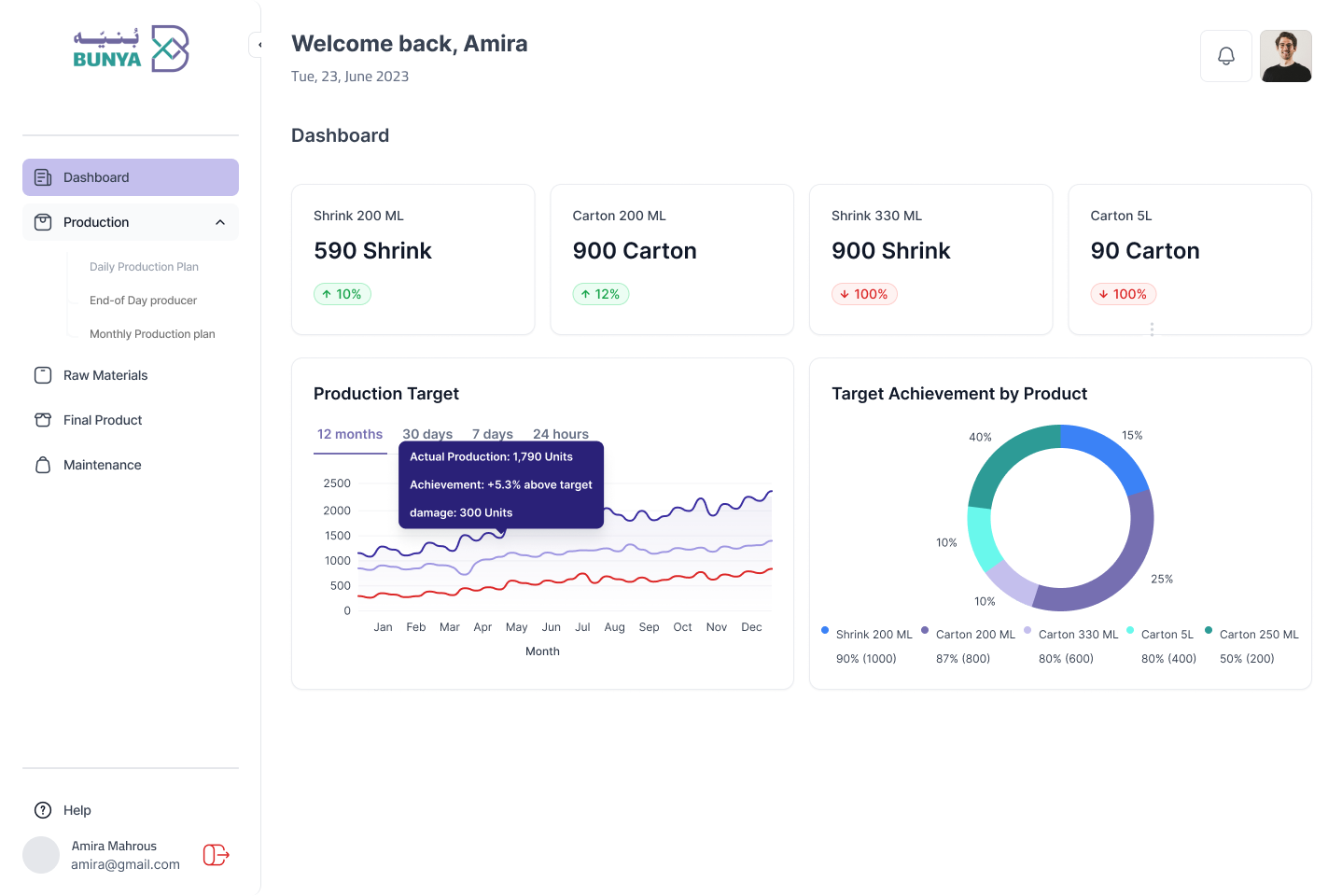
Task: Collapse the sidebar with arrow toggle
Action: pyautogui.click(x=258, y=45)
